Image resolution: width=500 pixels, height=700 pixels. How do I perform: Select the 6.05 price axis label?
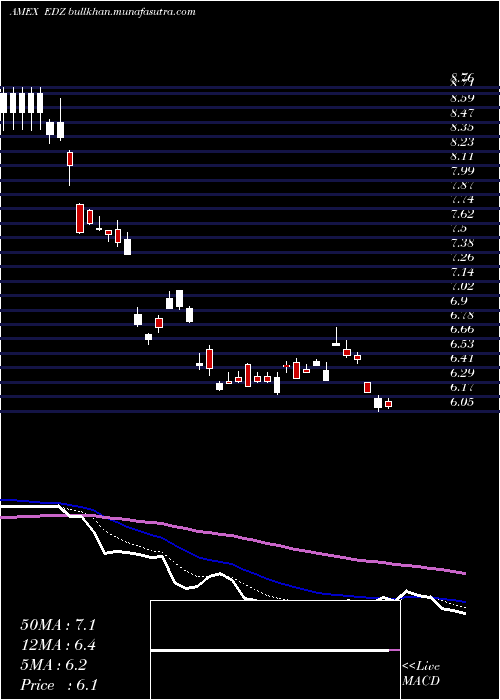pos(462,402)
